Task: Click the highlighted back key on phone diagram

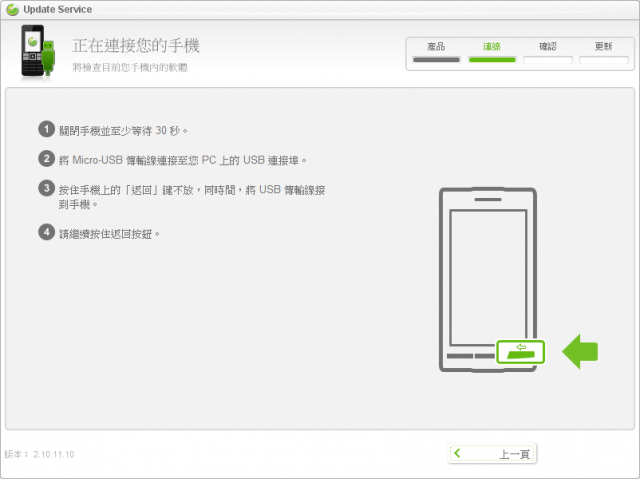Action: point(521,352)
